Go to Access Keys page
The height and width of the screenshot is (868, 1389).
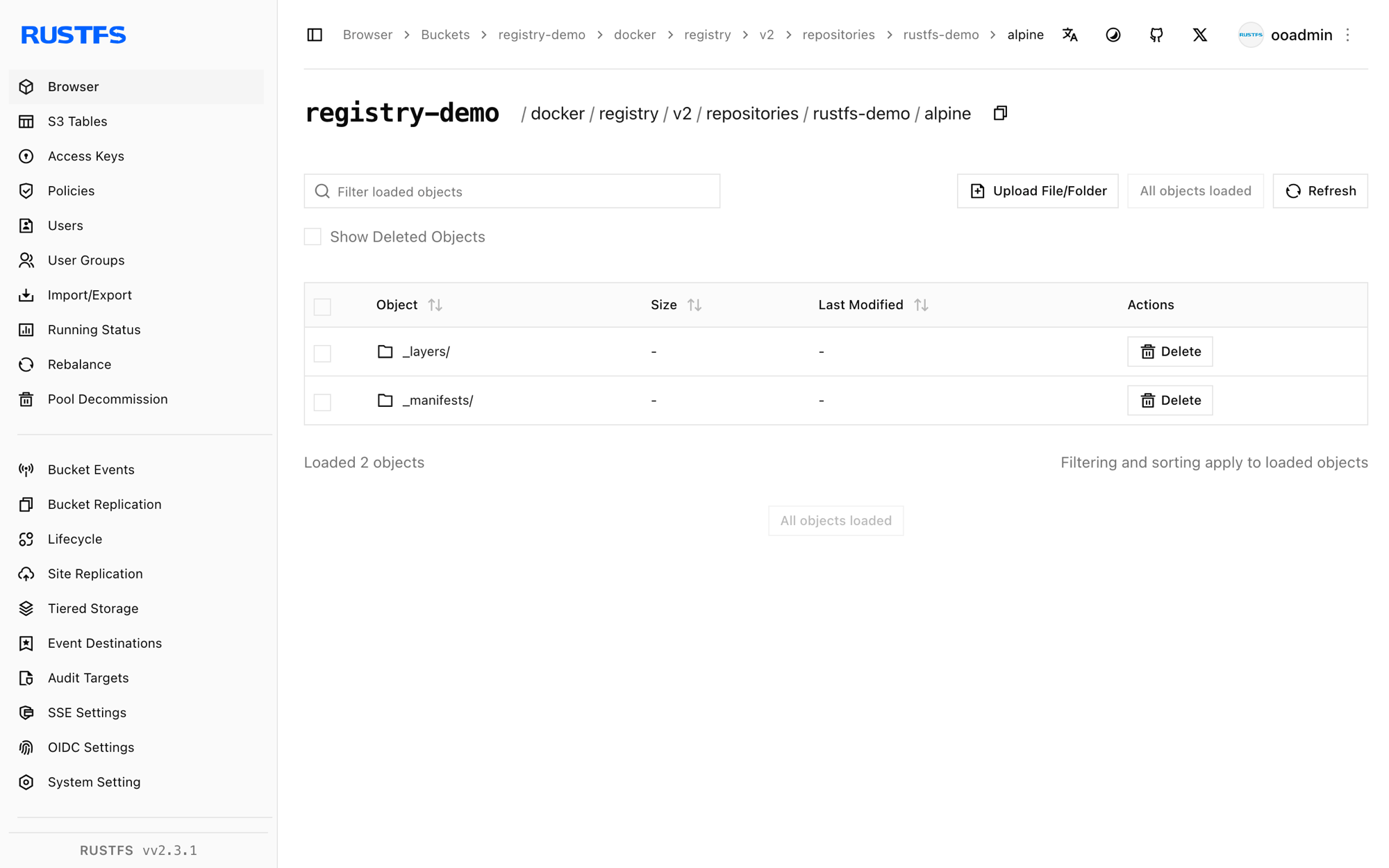tap(136, 156)
